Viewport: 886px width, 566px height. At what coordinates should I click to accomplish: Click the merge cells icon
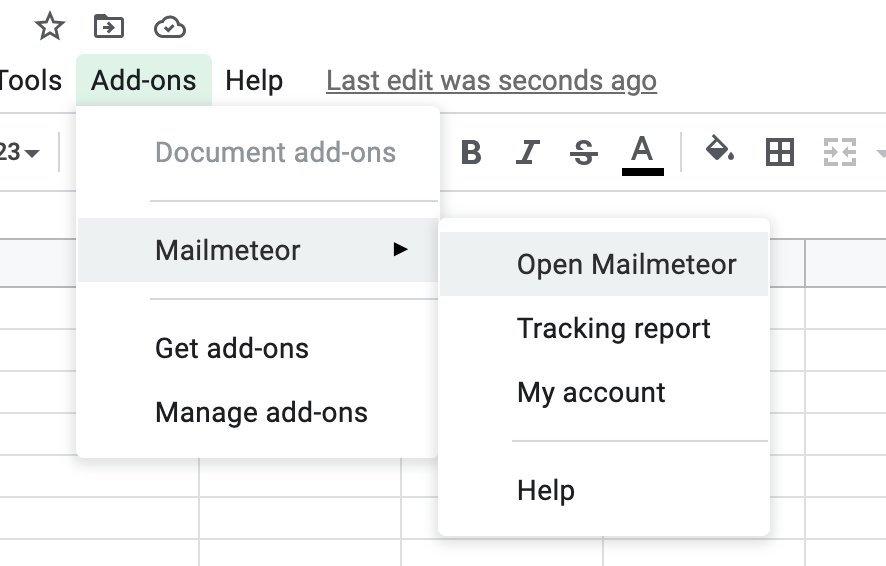point(840,152)
